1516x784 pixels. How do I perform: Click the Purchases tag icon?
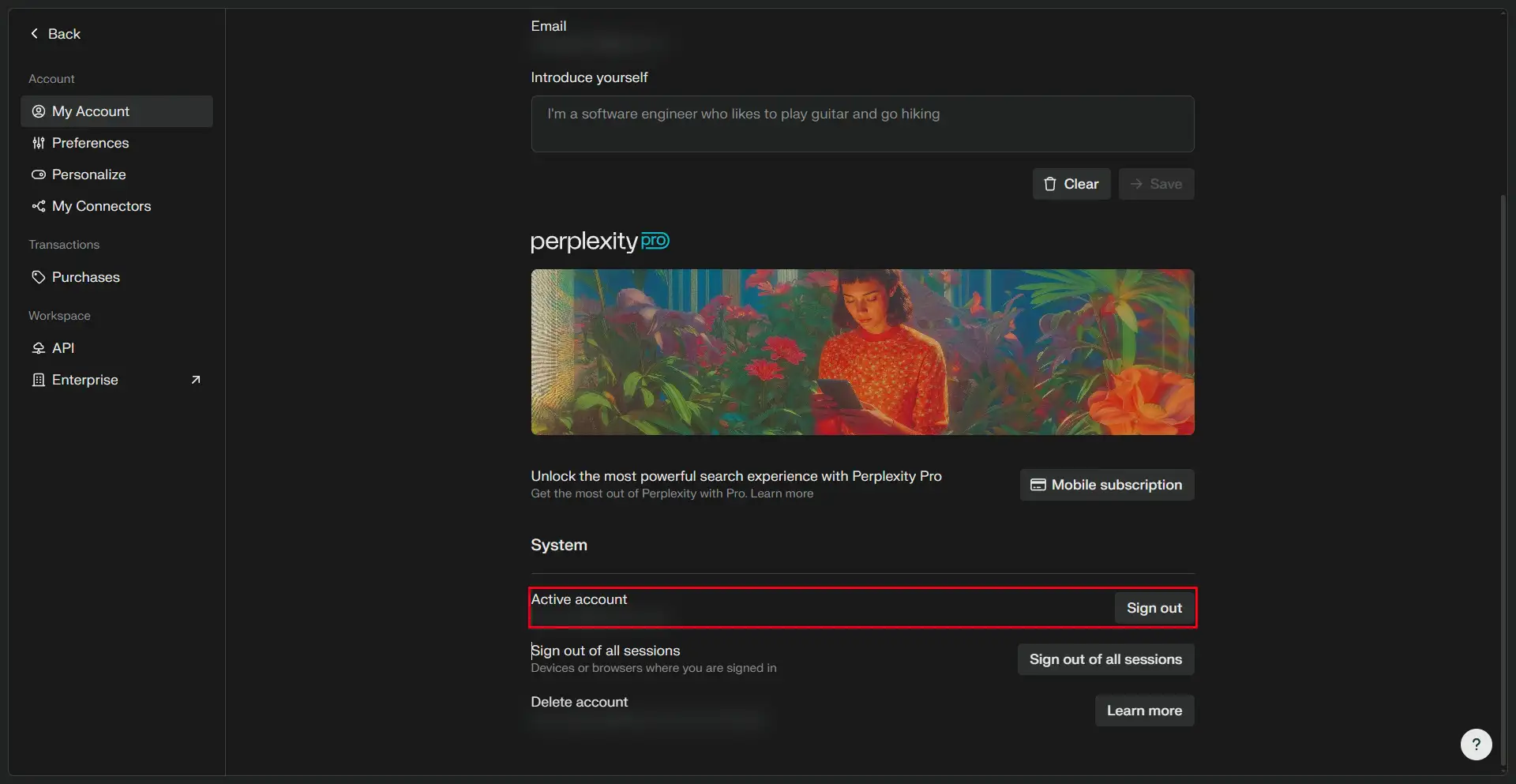[38, 277]
